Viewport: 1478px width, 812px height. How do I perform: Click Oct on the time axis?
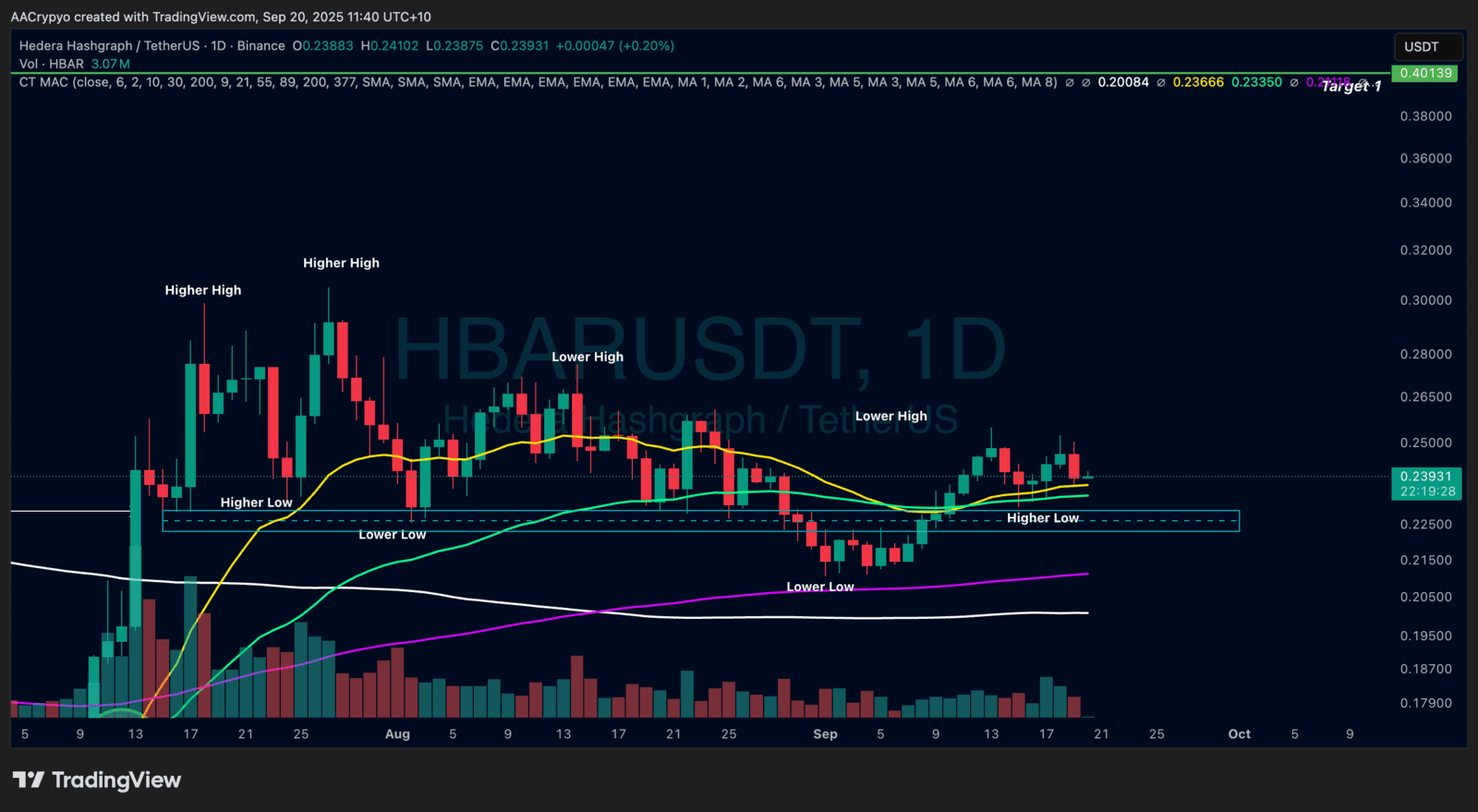tap(1239, 734)
